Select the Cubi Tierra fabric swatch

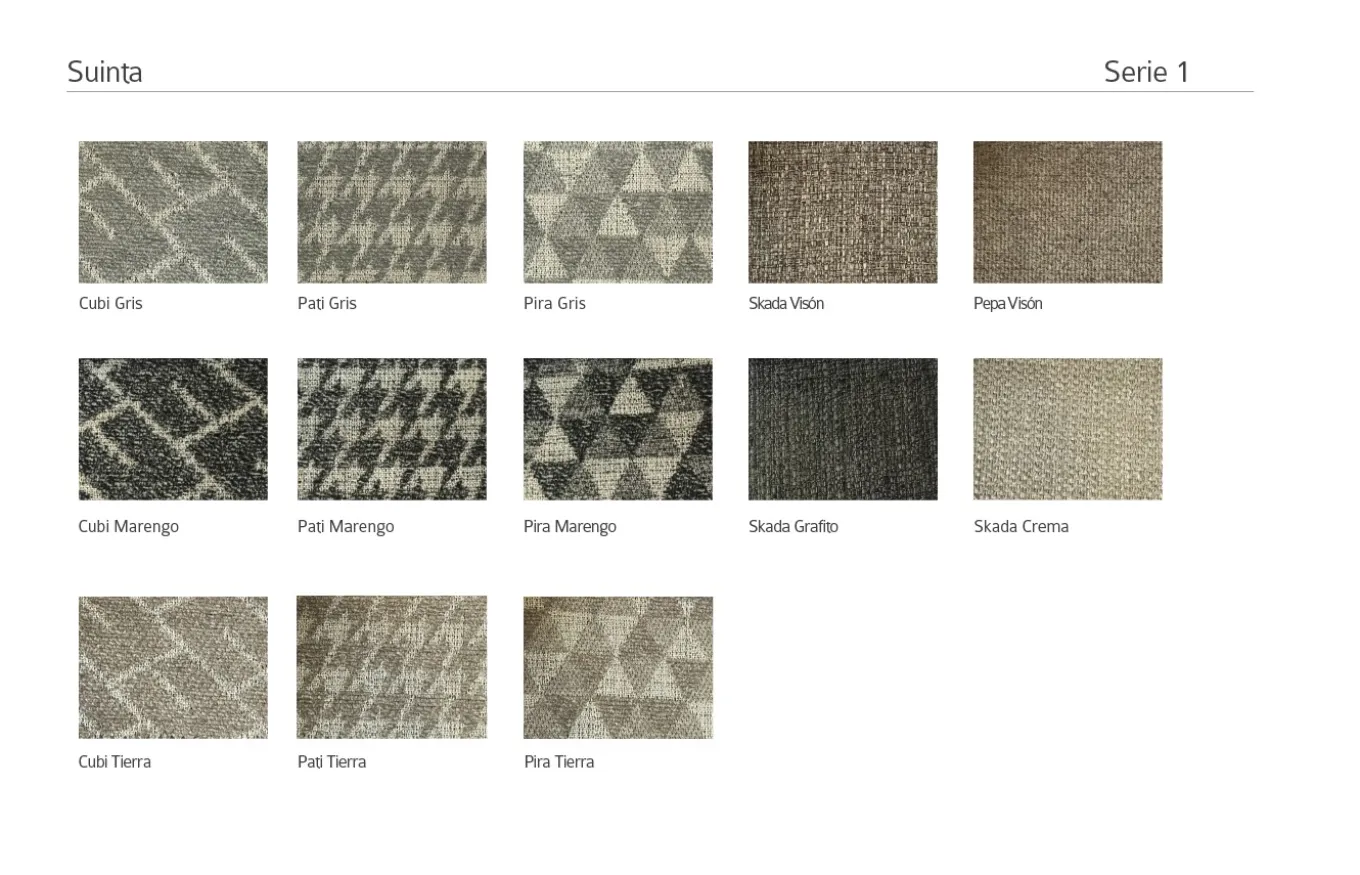[173, 667]
